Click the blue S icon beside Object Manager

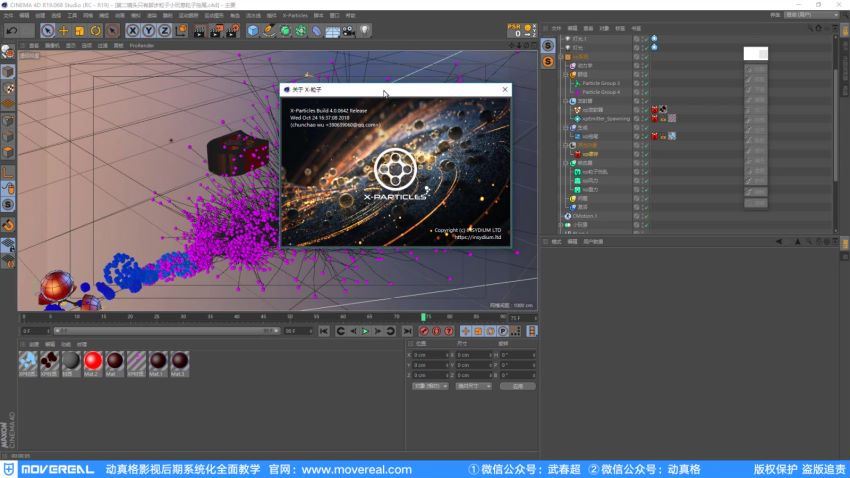pos(548,46)
